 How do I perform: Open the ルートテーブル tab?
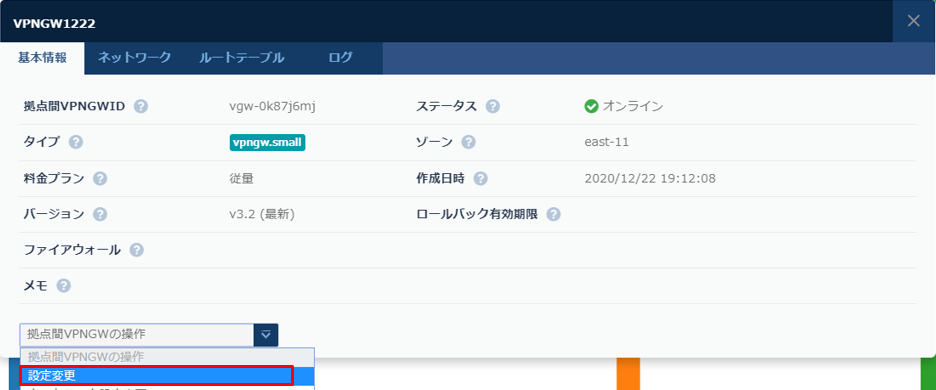click(242, 58)
